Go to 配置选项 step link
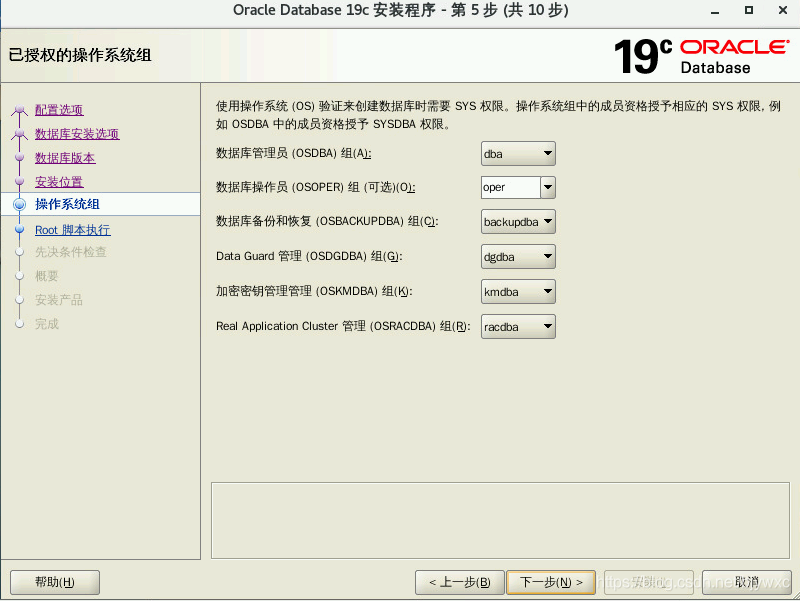The width and height of the screenshot is (800, 601). 59,110
